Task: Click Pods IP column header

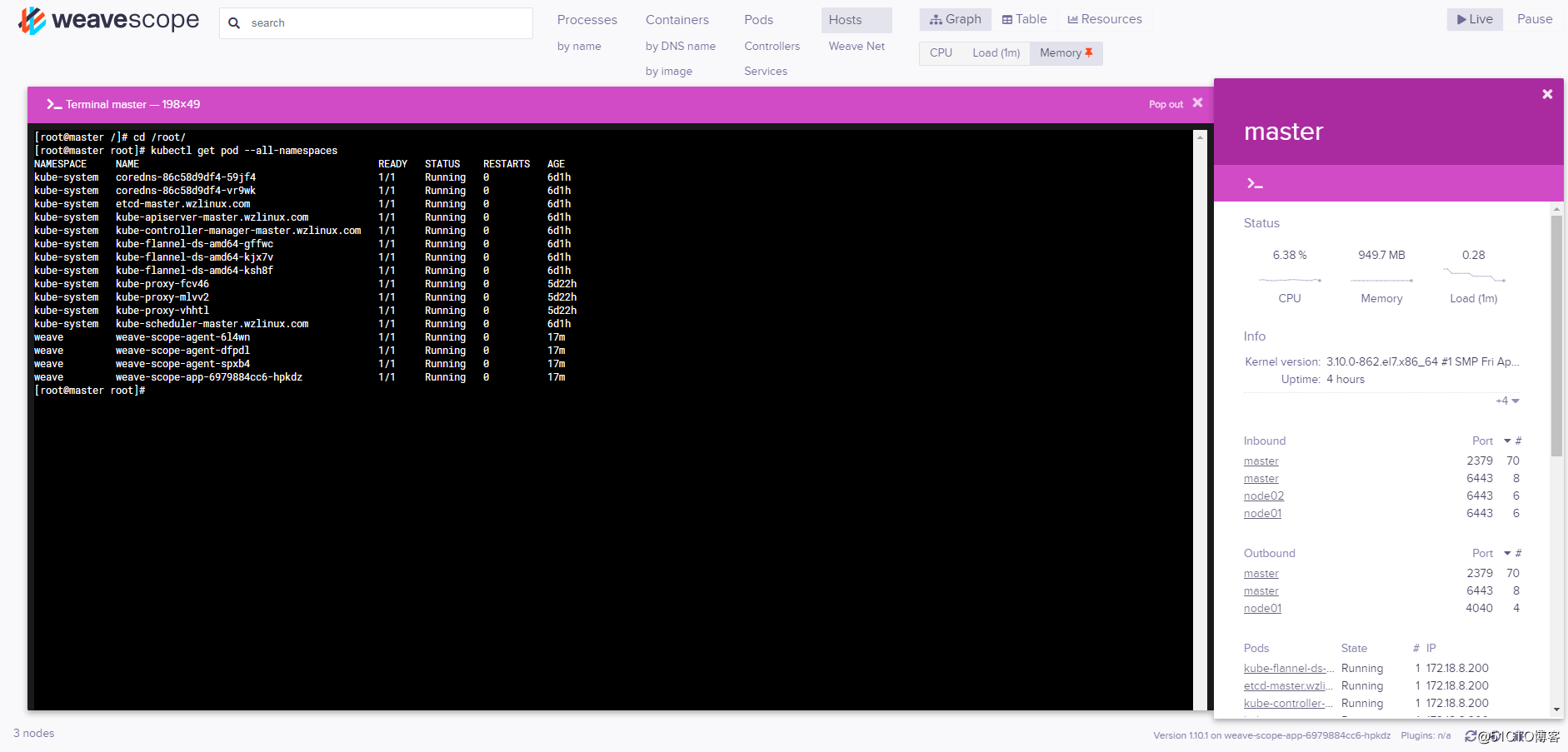Action: click(x=1431, y=648)
